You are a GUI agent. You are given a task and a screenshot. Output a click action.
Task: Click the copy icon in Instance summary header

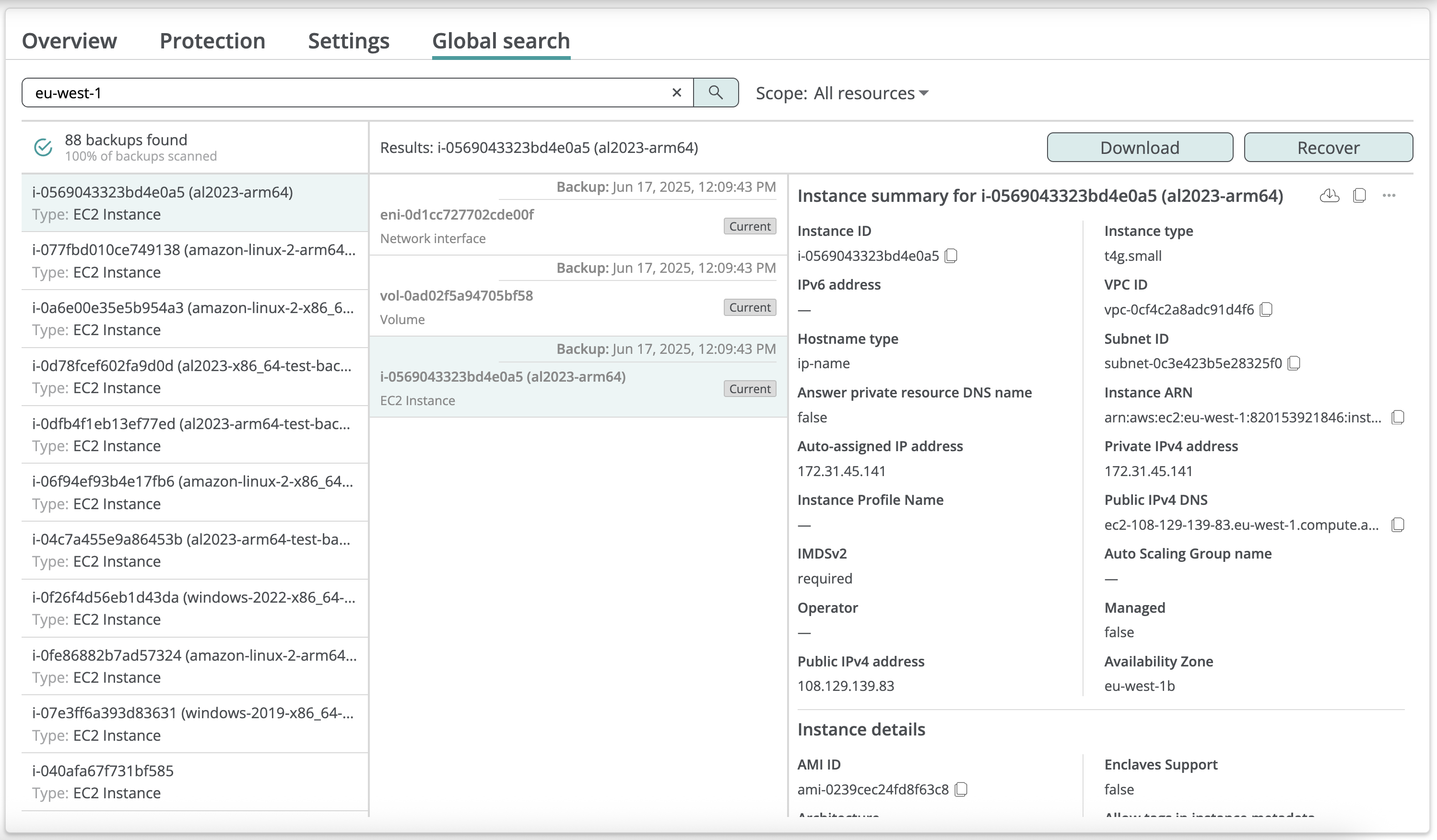[x=1359, y=196]
